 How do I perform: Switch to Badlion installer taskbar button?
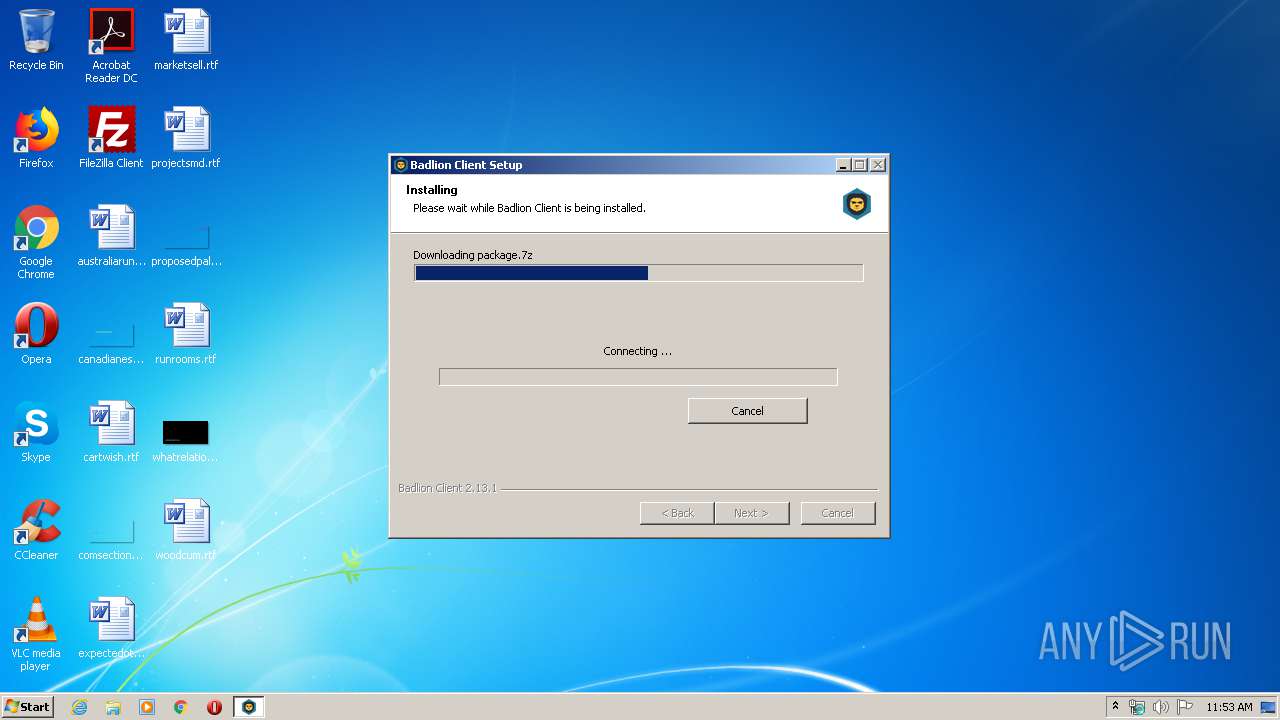248,707
